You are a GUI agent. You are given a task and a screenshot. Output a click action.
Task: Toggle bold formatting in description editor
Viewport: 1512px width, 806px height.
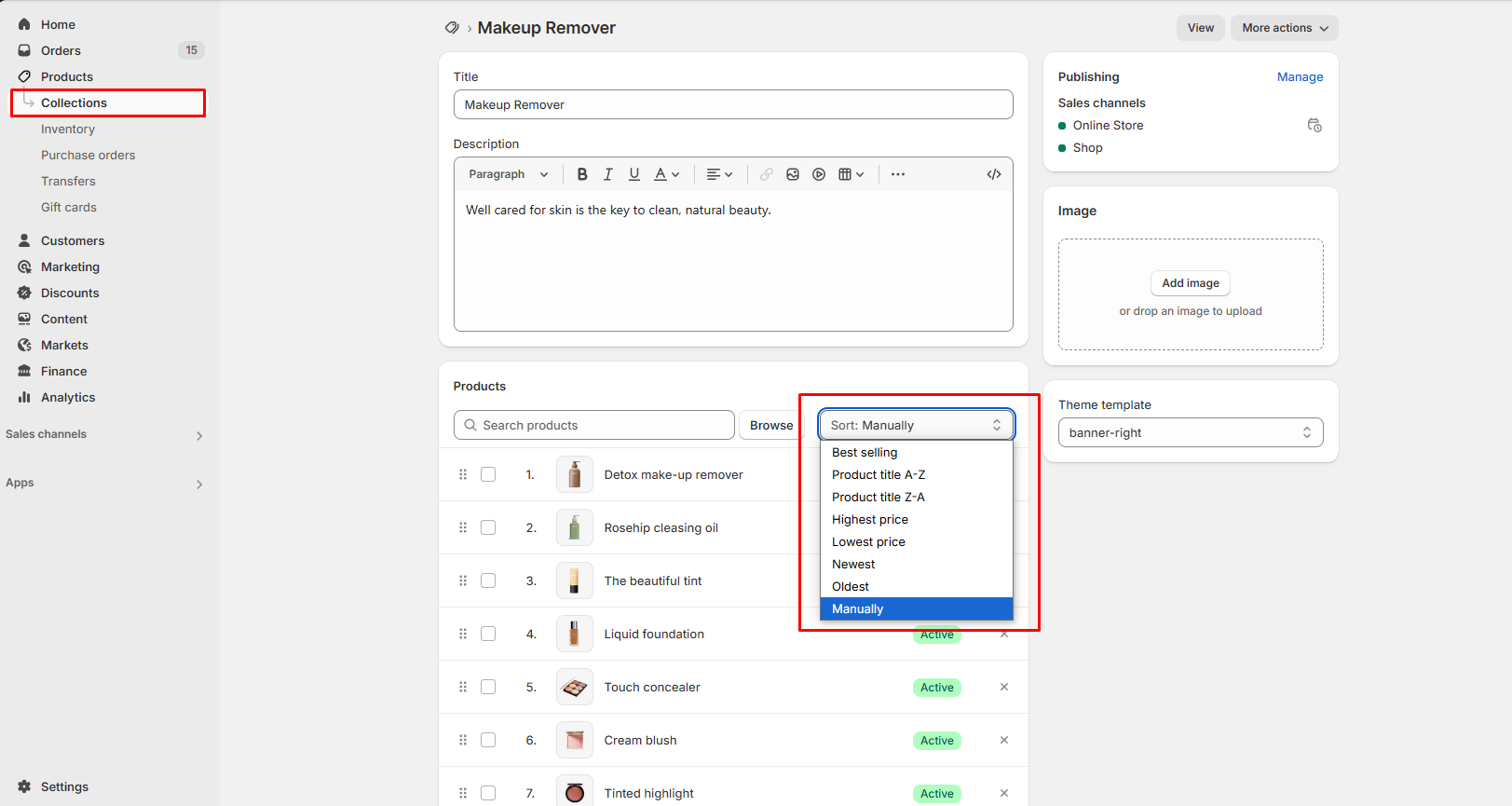tap(582, 174)
